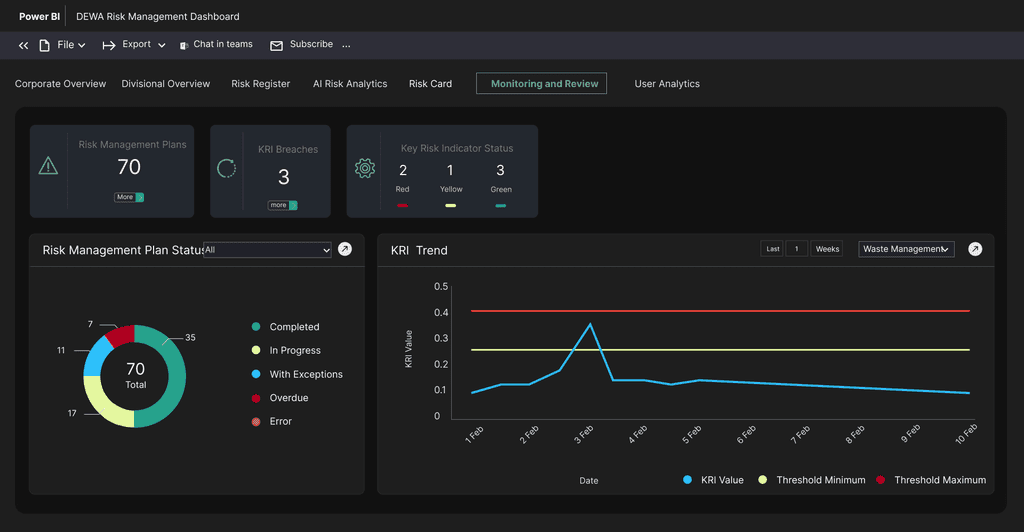Click the Subscribe button
The width and height of the screenshot is (1024, 532).
point(312,44)
